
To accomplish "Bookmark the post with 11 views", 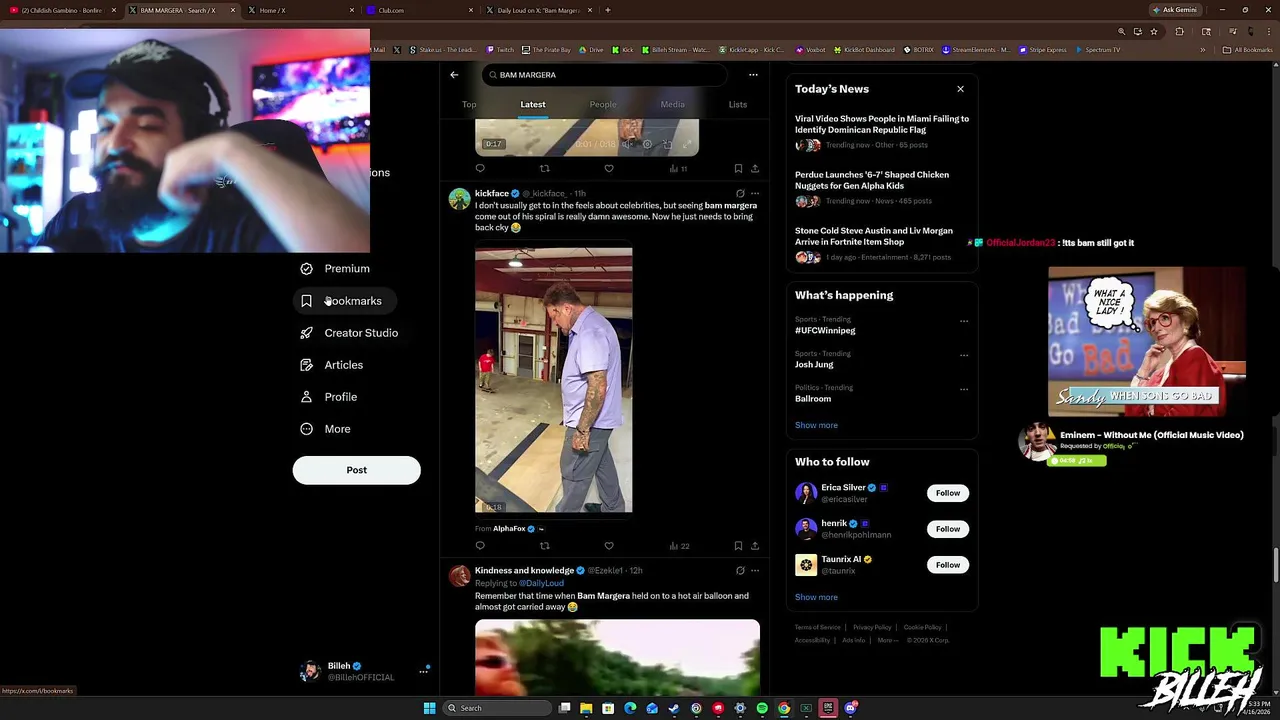I will pos(738,169).
